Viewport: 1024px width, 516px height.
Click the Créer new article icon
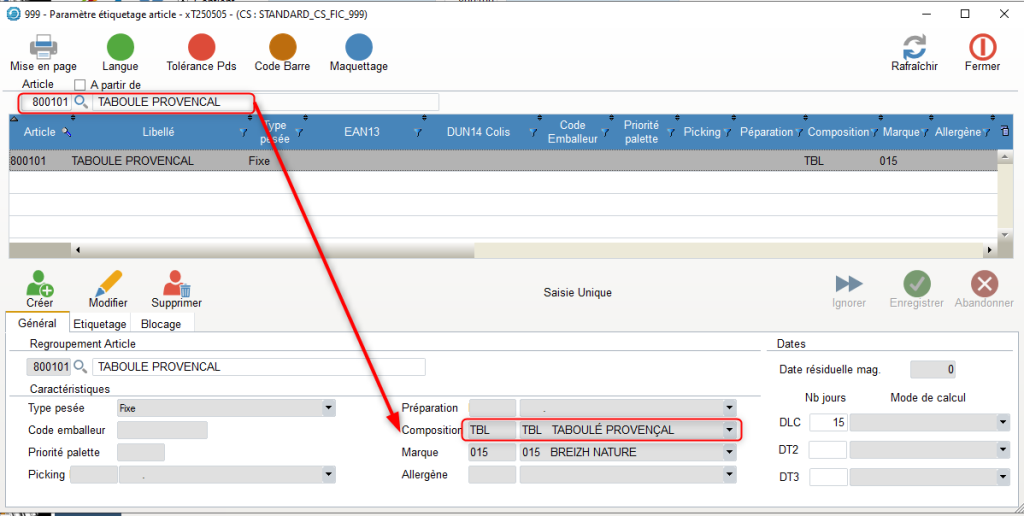pos(40,283)
